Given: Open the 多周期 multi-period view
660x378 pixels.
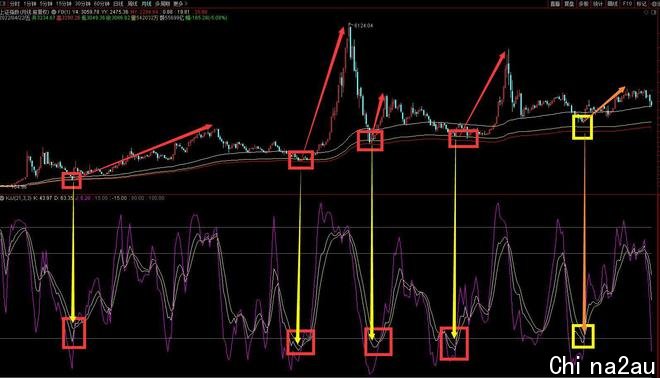Looking at the screenshot, I should click(x=162, y=3).
